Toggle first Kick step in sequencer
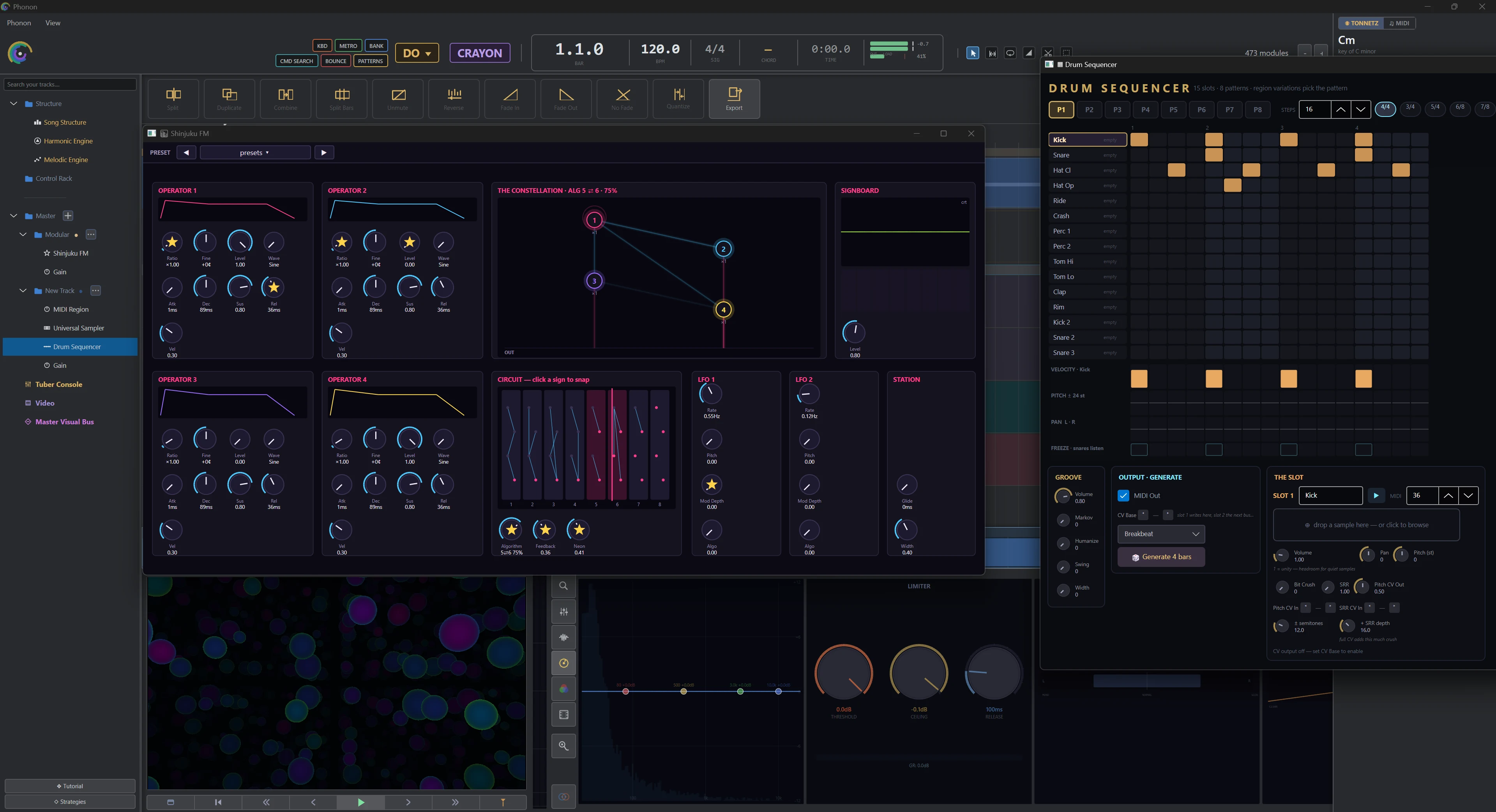The image size is (1496, 812). 1139,139
